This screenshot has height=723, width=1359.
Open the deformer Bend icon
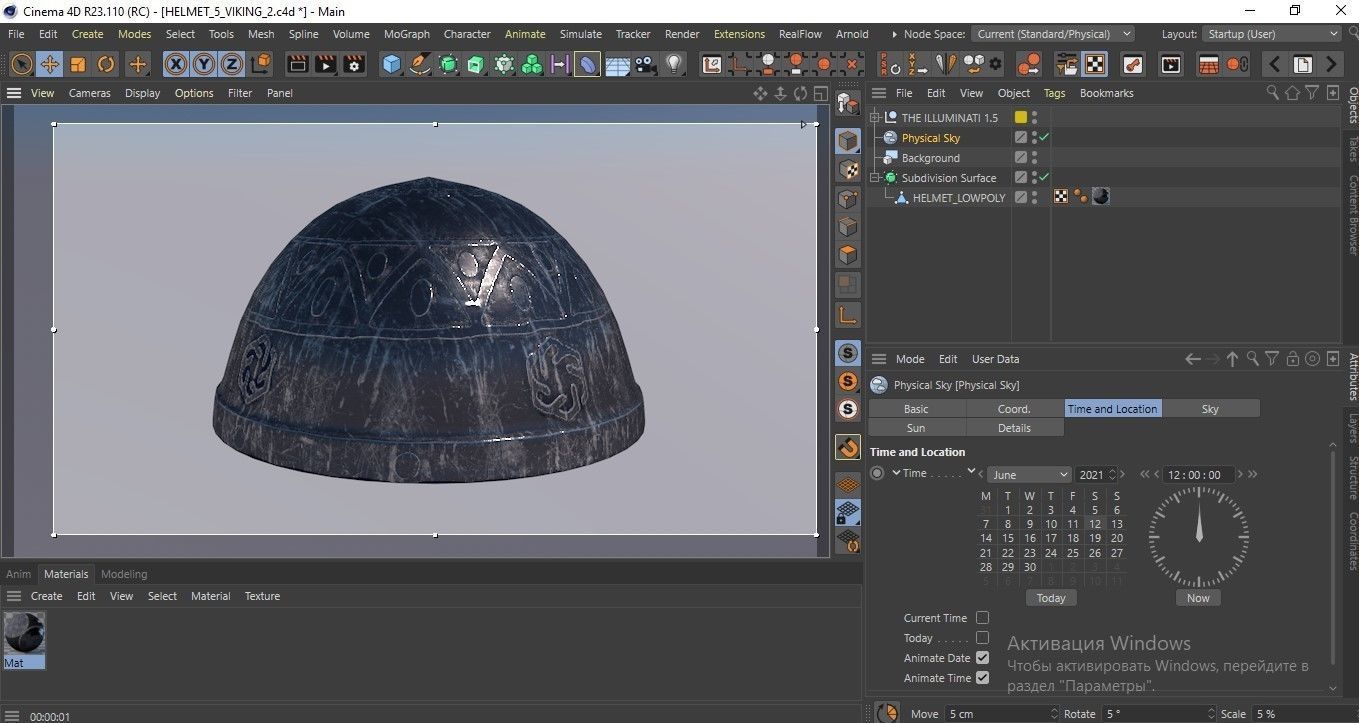[588, 64]
